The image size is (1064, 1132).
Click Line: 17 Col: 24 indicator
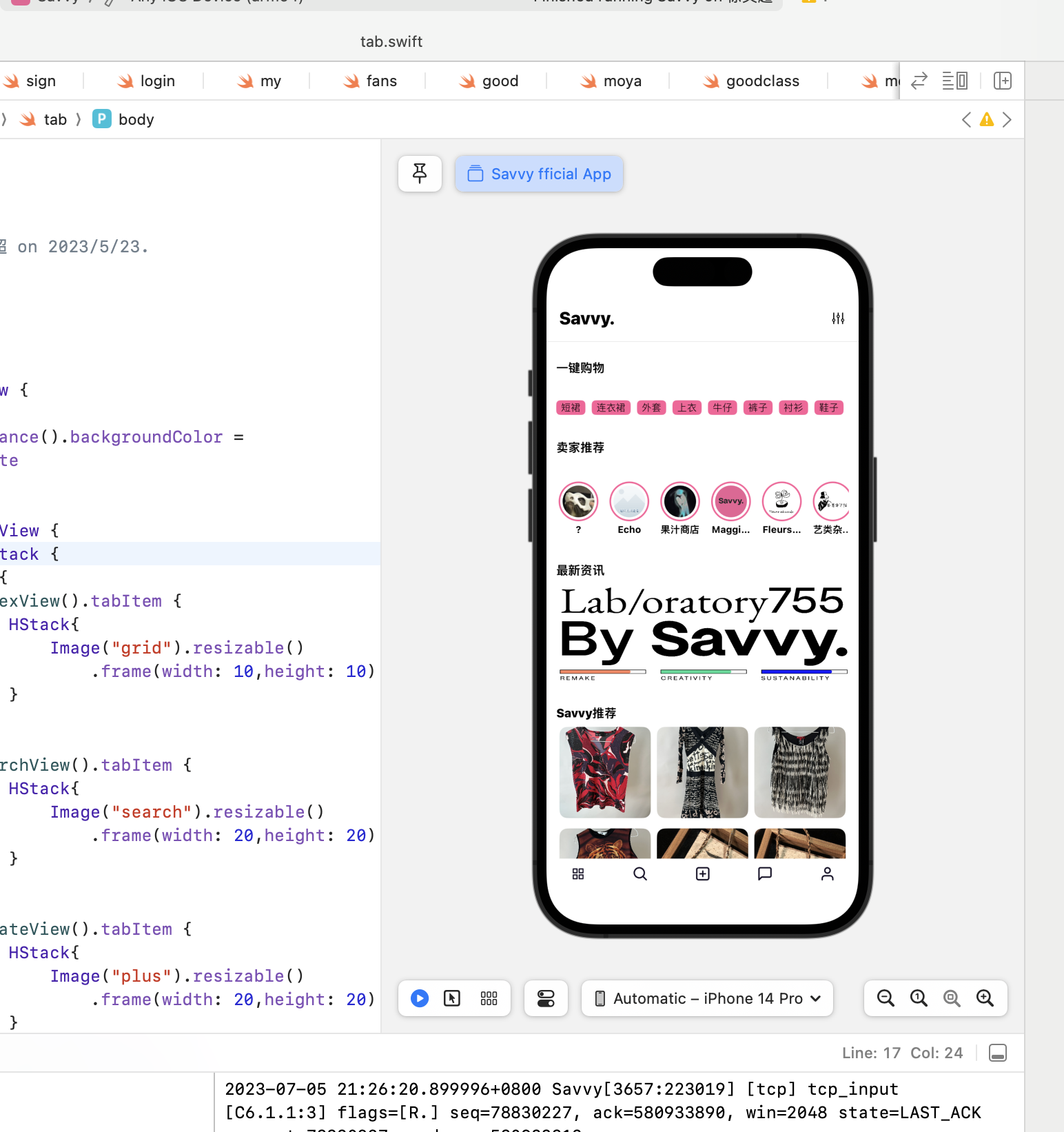point(902,1053)
